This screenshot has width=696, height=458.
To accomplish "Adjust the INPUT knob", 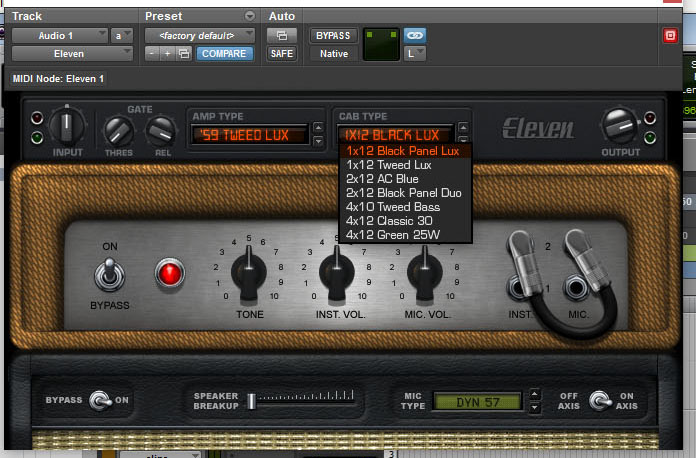I will pyautogui.click(x=67, y=126).
